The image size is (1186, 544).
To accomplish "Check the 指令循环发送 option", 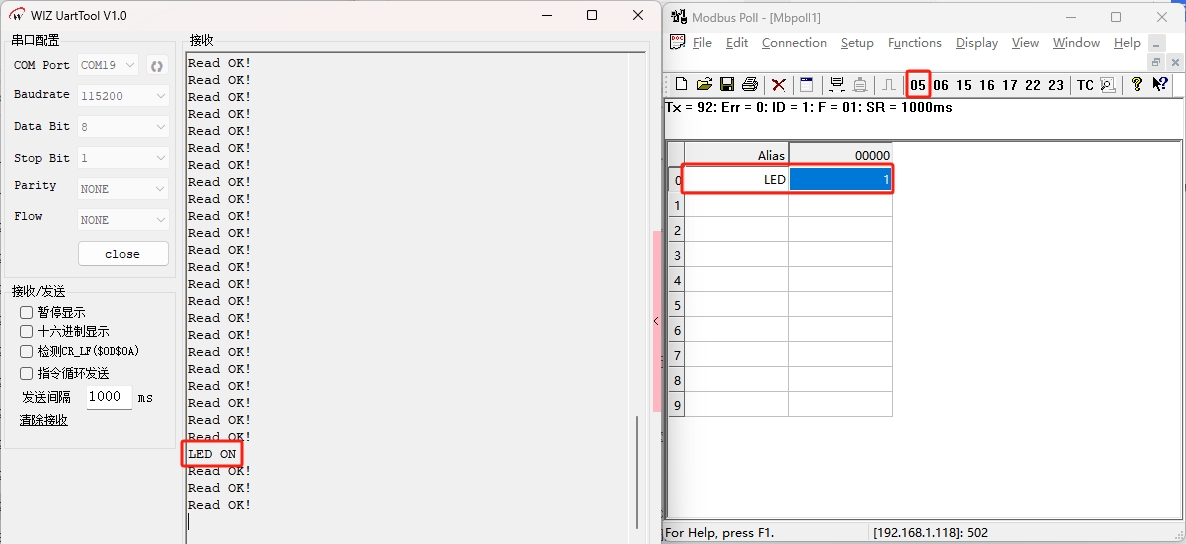I will 27,374.
